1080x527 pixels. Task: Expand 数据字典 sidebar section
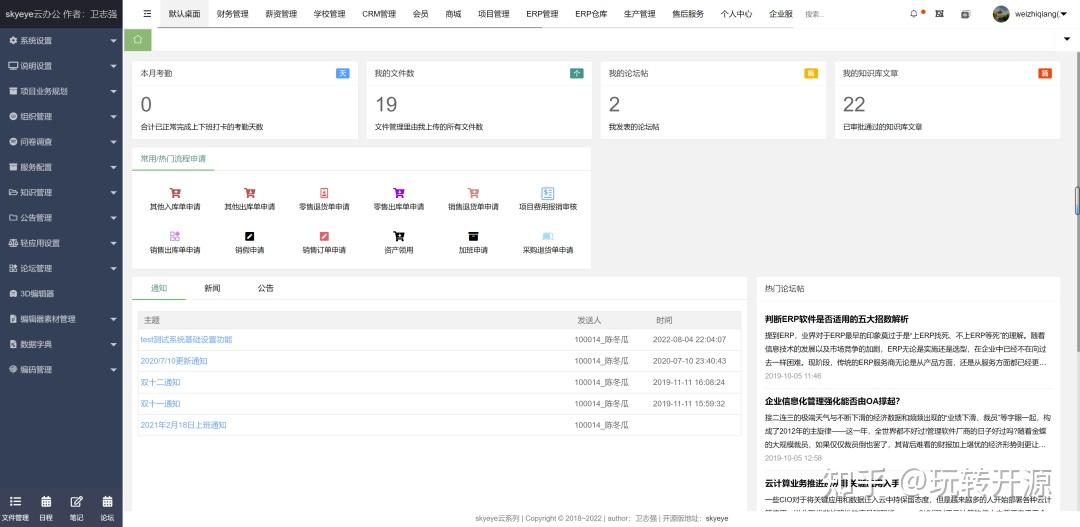pos(61,344)
